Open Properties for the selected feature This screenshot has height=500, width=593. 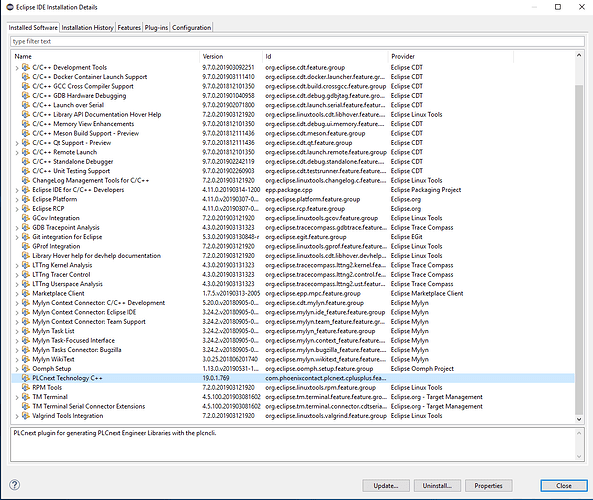pyautogui.click(x=489, y=486)
